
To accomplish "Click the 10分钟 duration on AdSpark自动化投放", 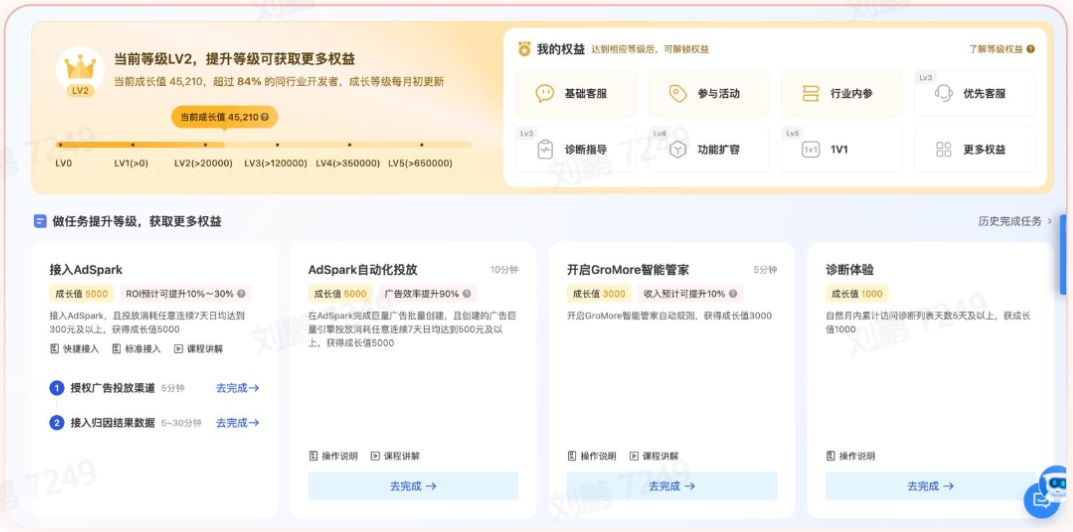I will 504,270.
